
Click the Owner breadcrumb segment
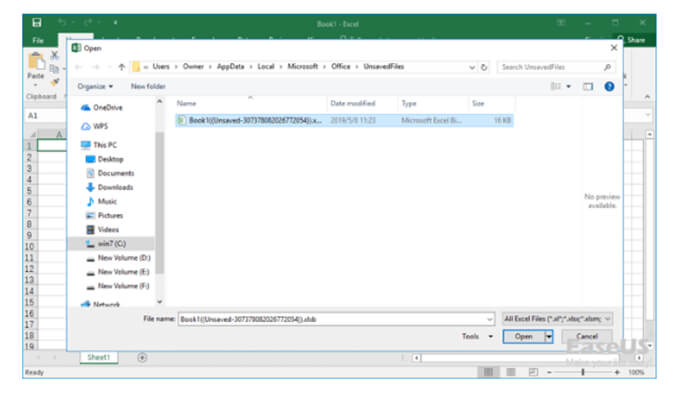click(x=193, y=67)
